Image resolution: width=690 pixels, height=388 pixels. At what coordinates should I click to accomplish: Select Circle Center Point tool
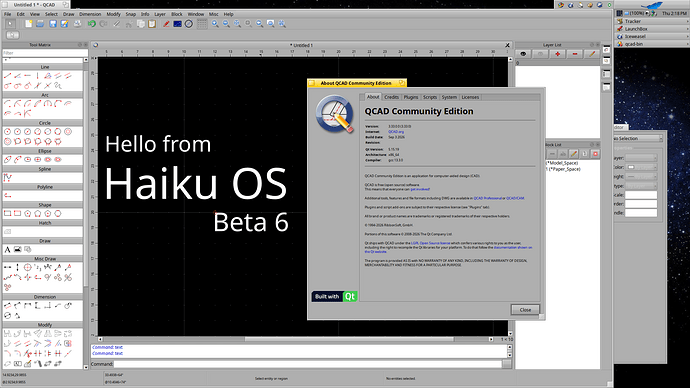pyautogui.click(x=7, y=132)
